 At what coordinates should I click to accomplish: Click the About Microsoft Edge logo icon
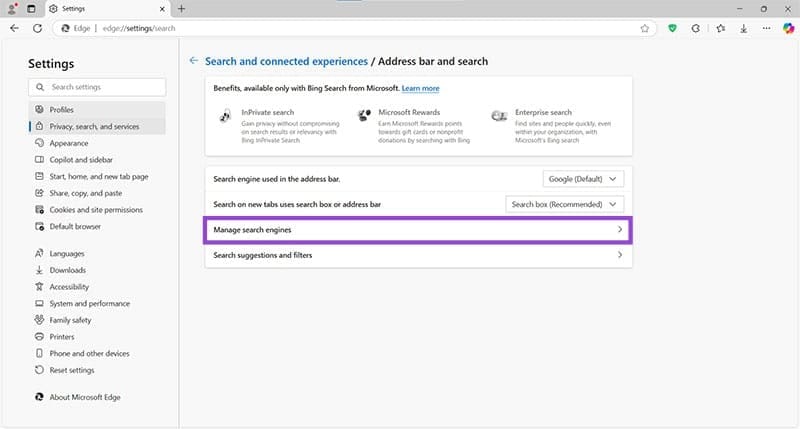click(39, 397)
